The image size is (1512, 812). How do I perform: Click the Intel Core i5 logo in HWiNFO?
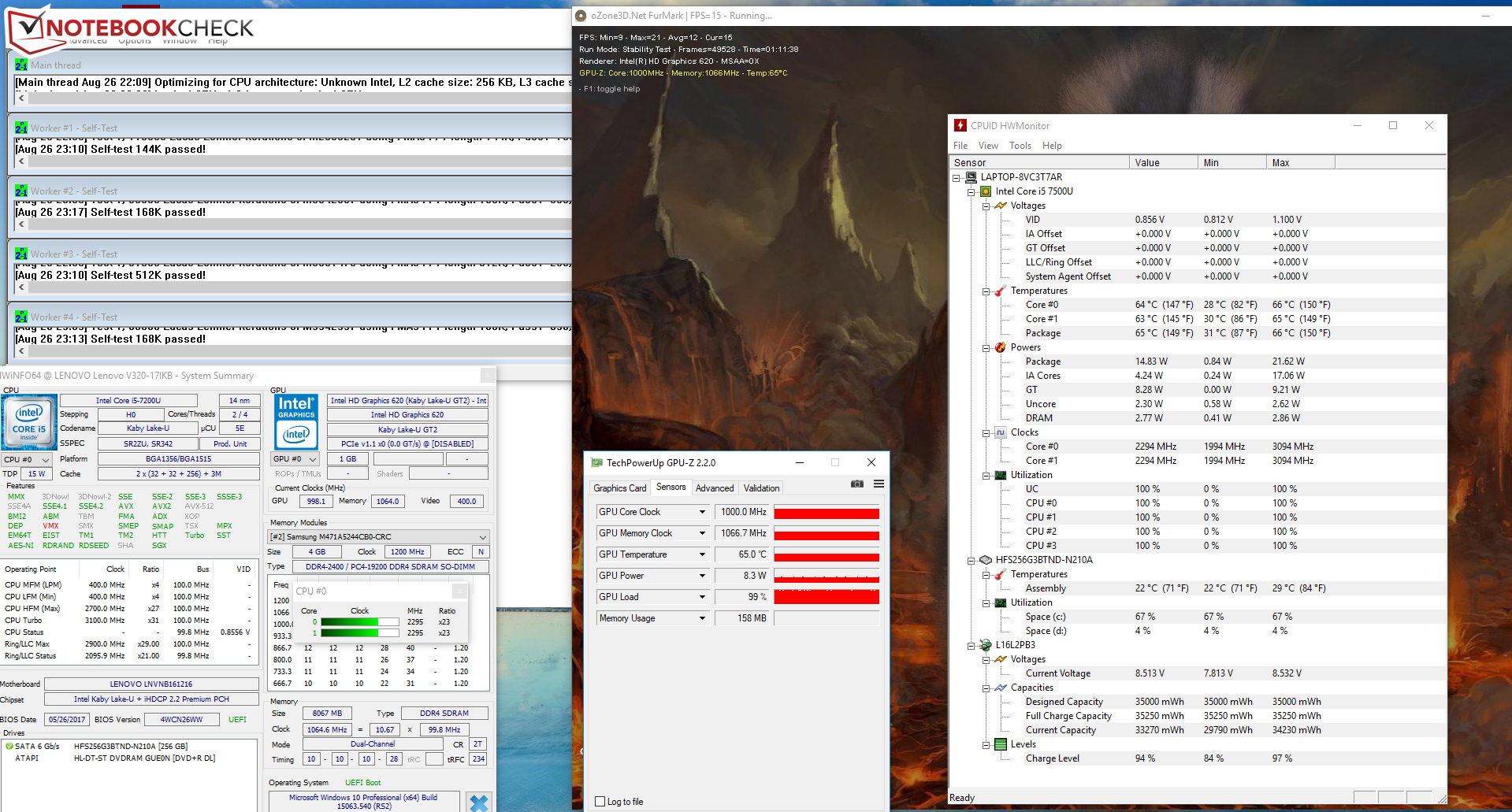tap(29, 421)
